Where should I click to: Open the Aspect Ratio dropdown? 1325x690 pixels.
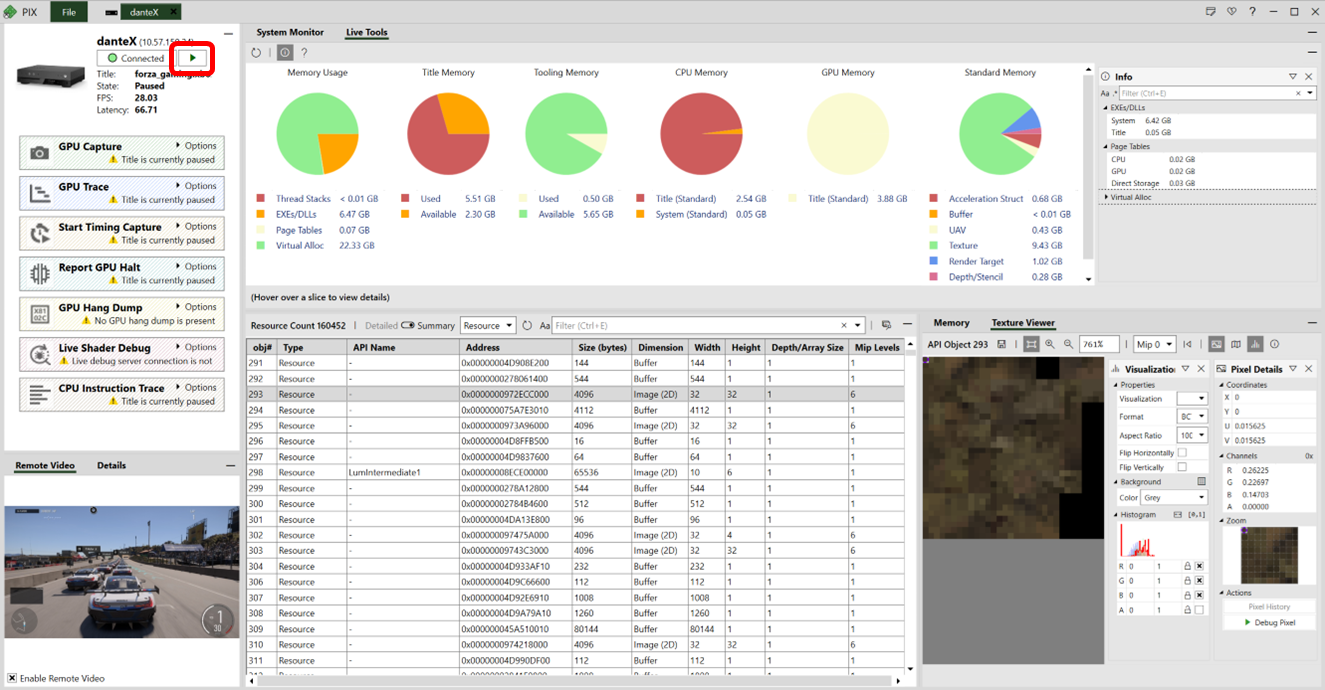[x=1193, y=436]
